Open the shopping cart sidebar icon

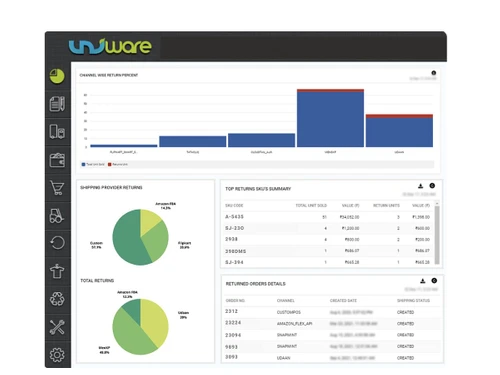tap(57, 188)
